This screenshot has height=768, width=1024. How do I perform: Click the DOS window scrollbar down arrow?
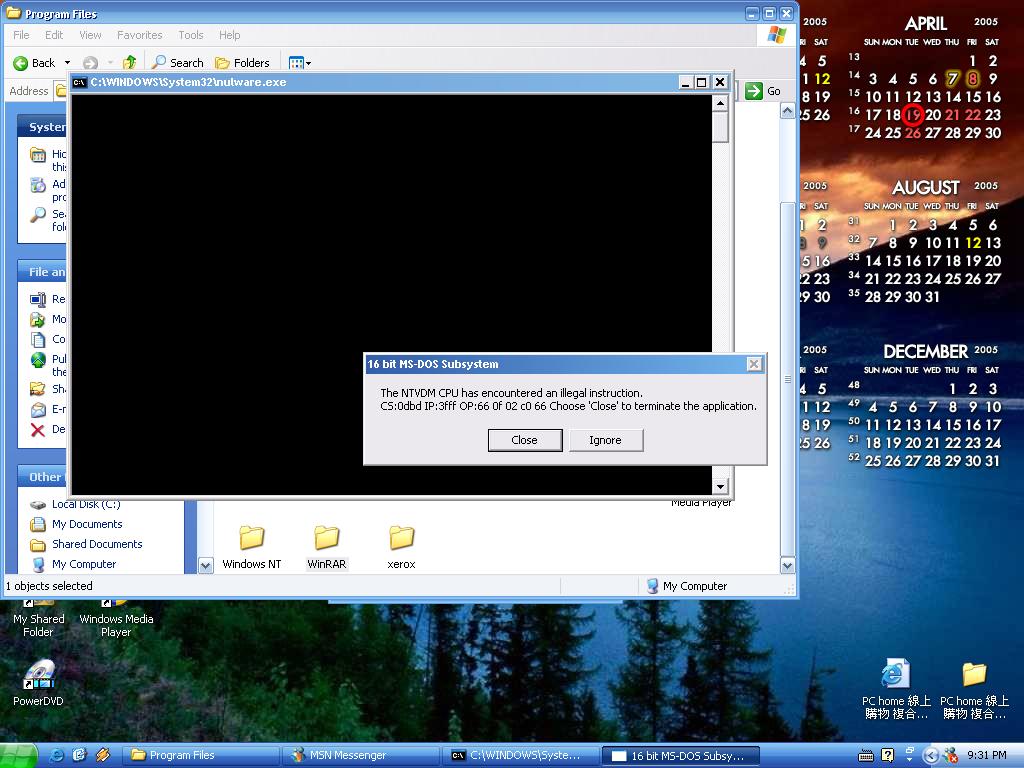[x=720, y=485]
